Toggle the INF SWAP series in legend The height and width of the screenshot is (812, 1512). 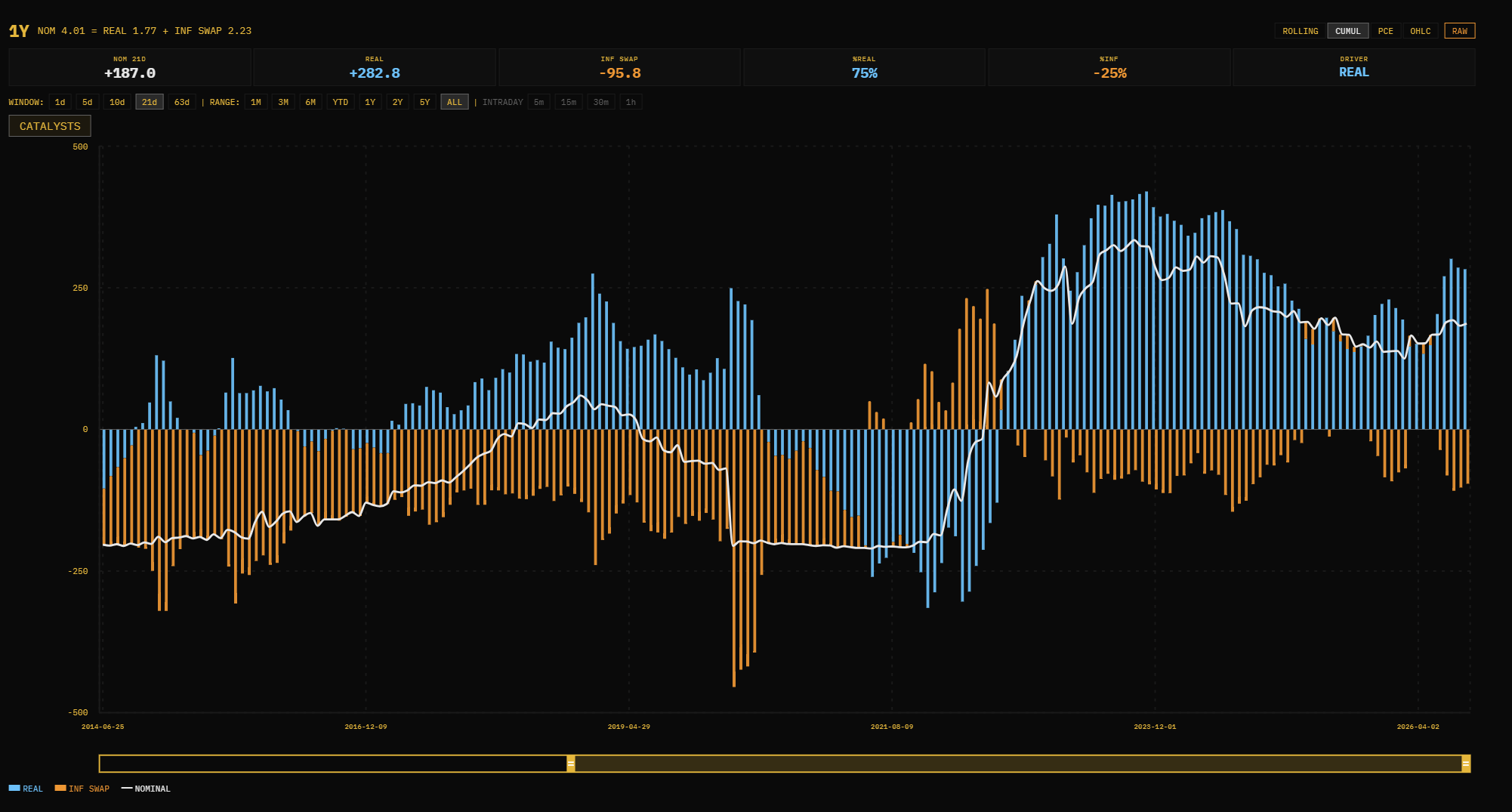click(x=82, y=789)
